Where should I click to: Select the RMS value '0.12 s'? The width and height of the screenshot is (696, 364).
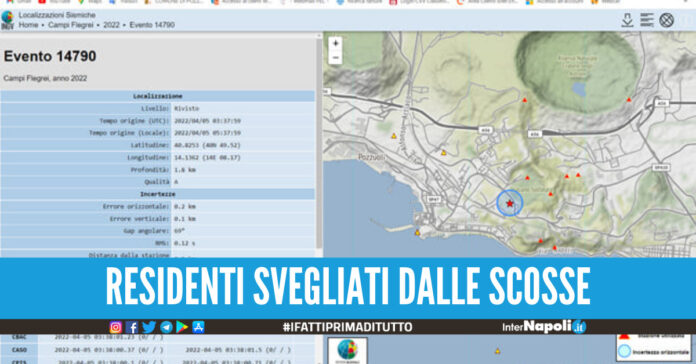tap(185, 243)
